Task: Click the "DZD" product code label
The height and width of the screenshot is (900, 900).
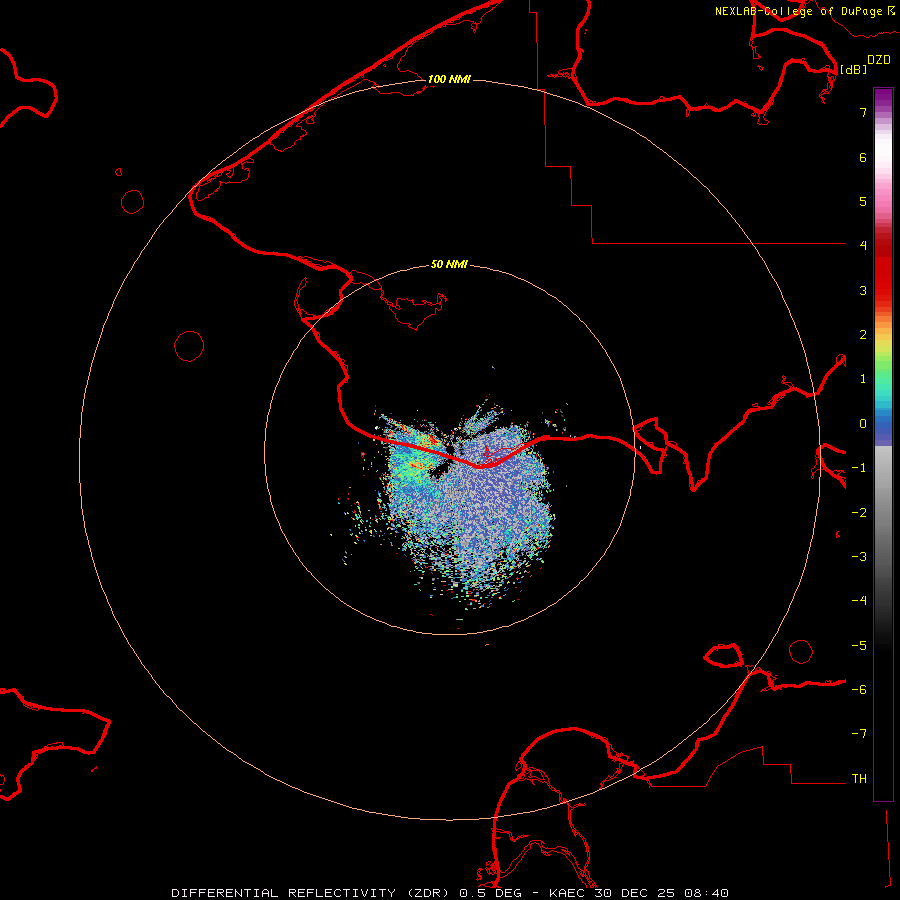Action: (x=879, y=60)
